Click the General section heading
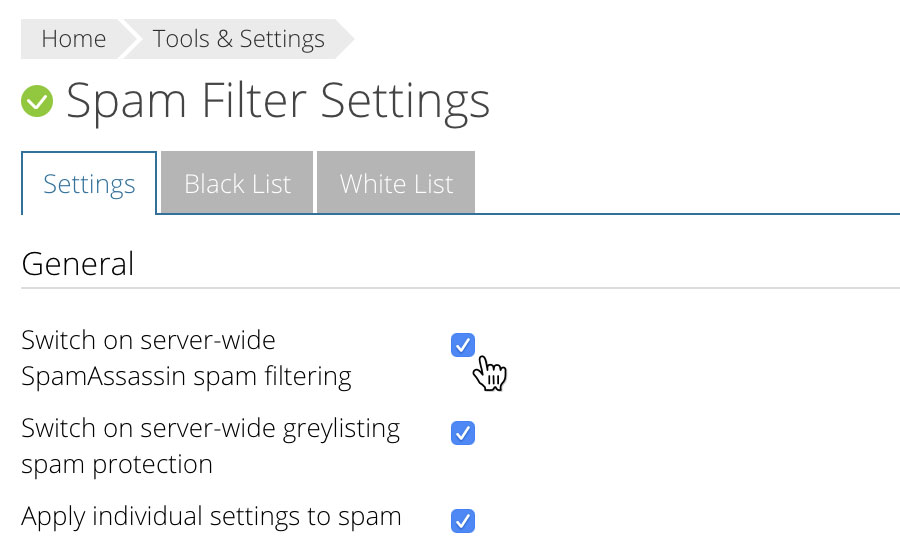Image resolution: width=900 pixels, height=540 pixels. tap(77, 264)
